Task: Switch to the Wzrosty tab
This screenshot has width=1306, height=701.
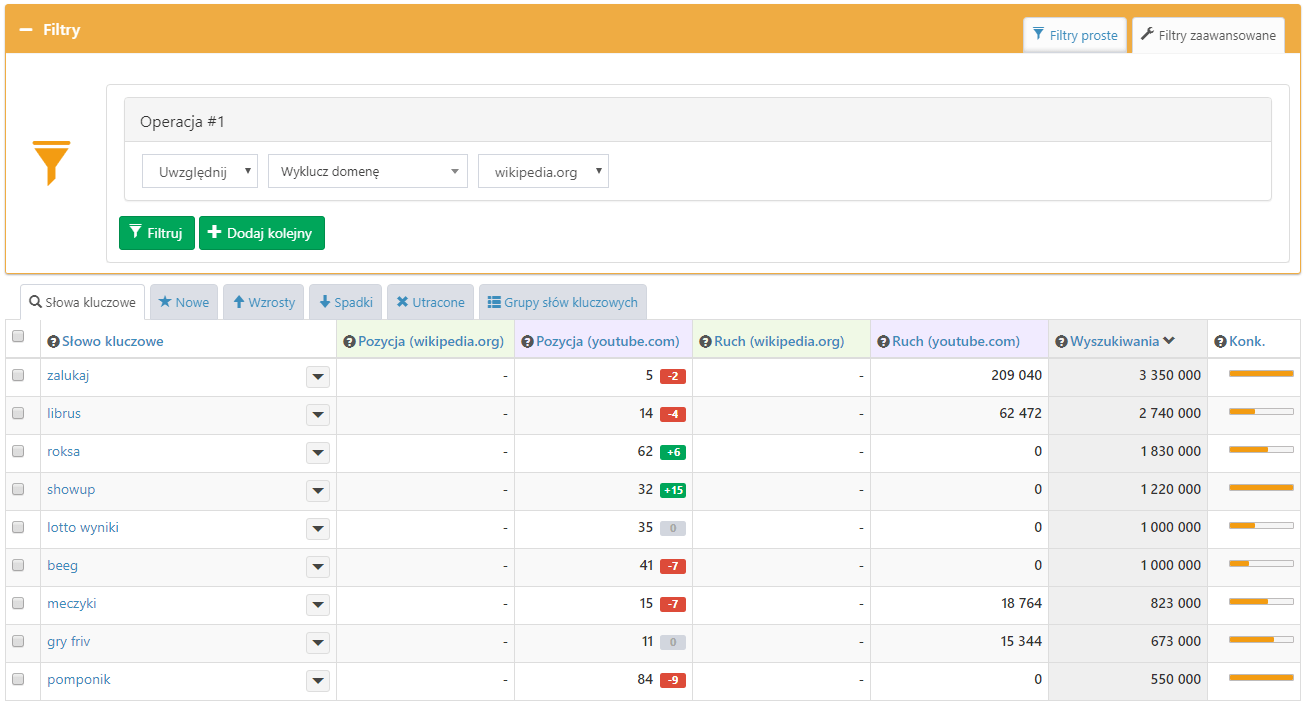Action: pos(264,302)
